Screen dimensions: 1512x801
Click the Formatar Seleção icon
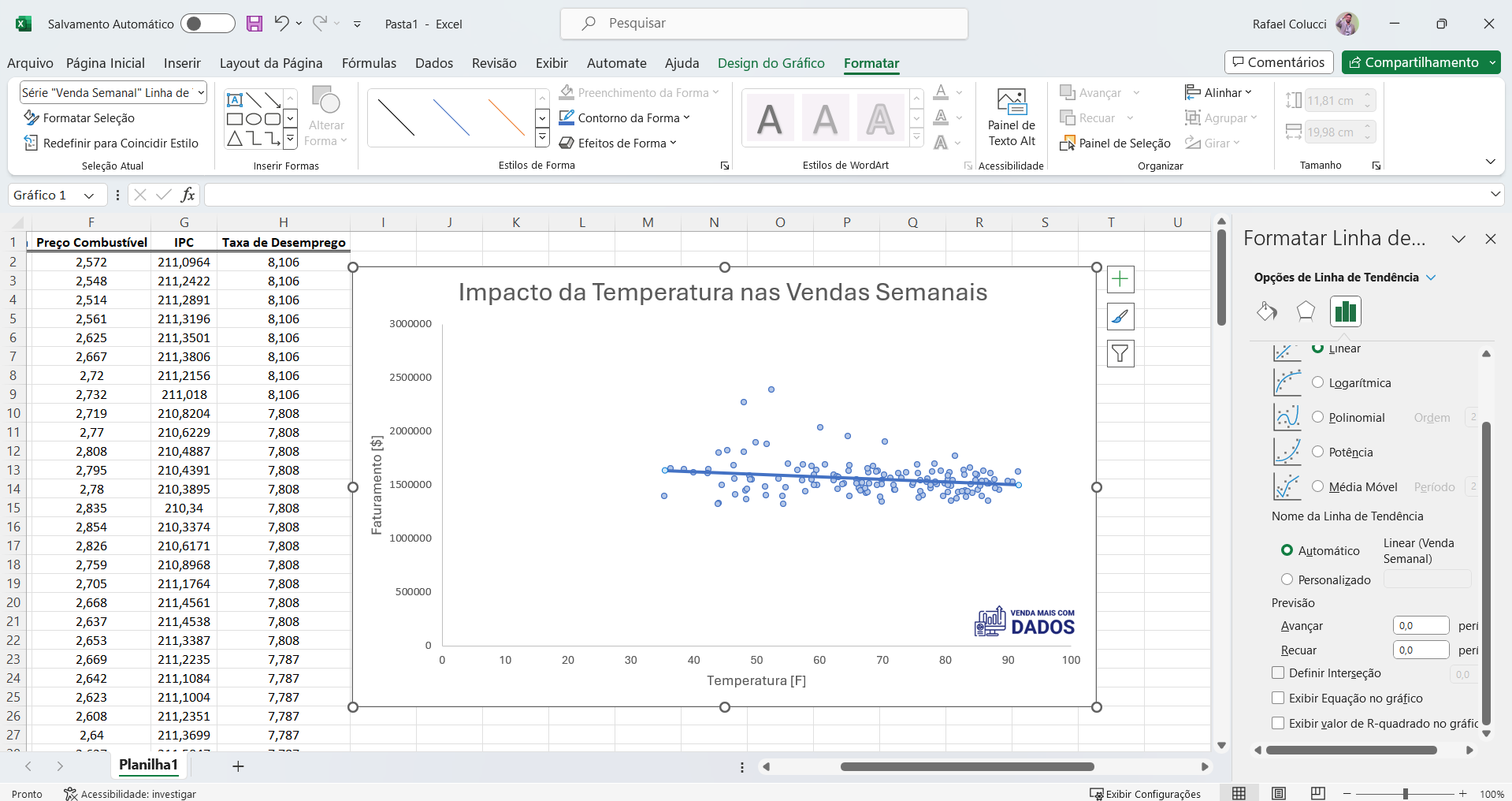pos(32,117)
